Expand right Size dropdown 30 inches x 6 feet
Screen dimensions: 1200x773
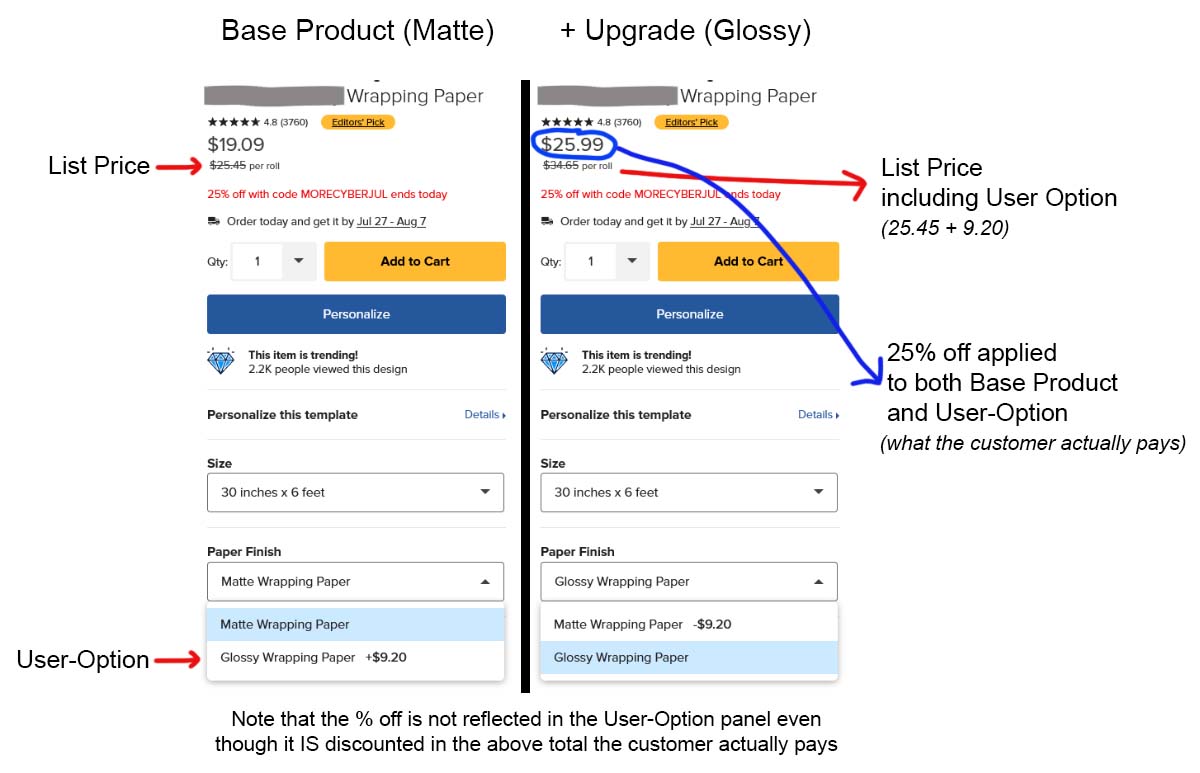(689, 492)
